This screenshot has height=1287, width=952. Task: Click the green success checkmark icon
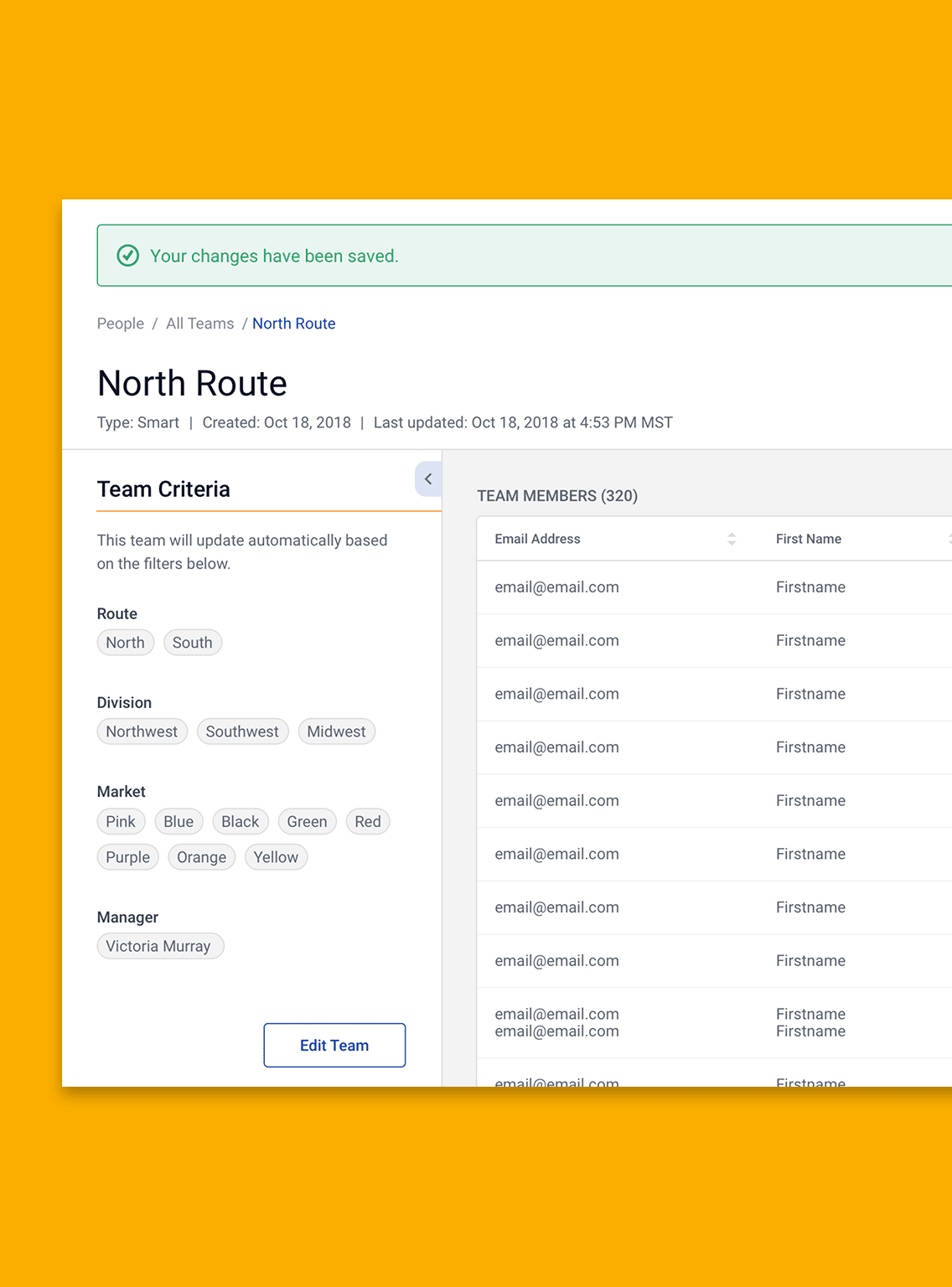click(127, 256)
